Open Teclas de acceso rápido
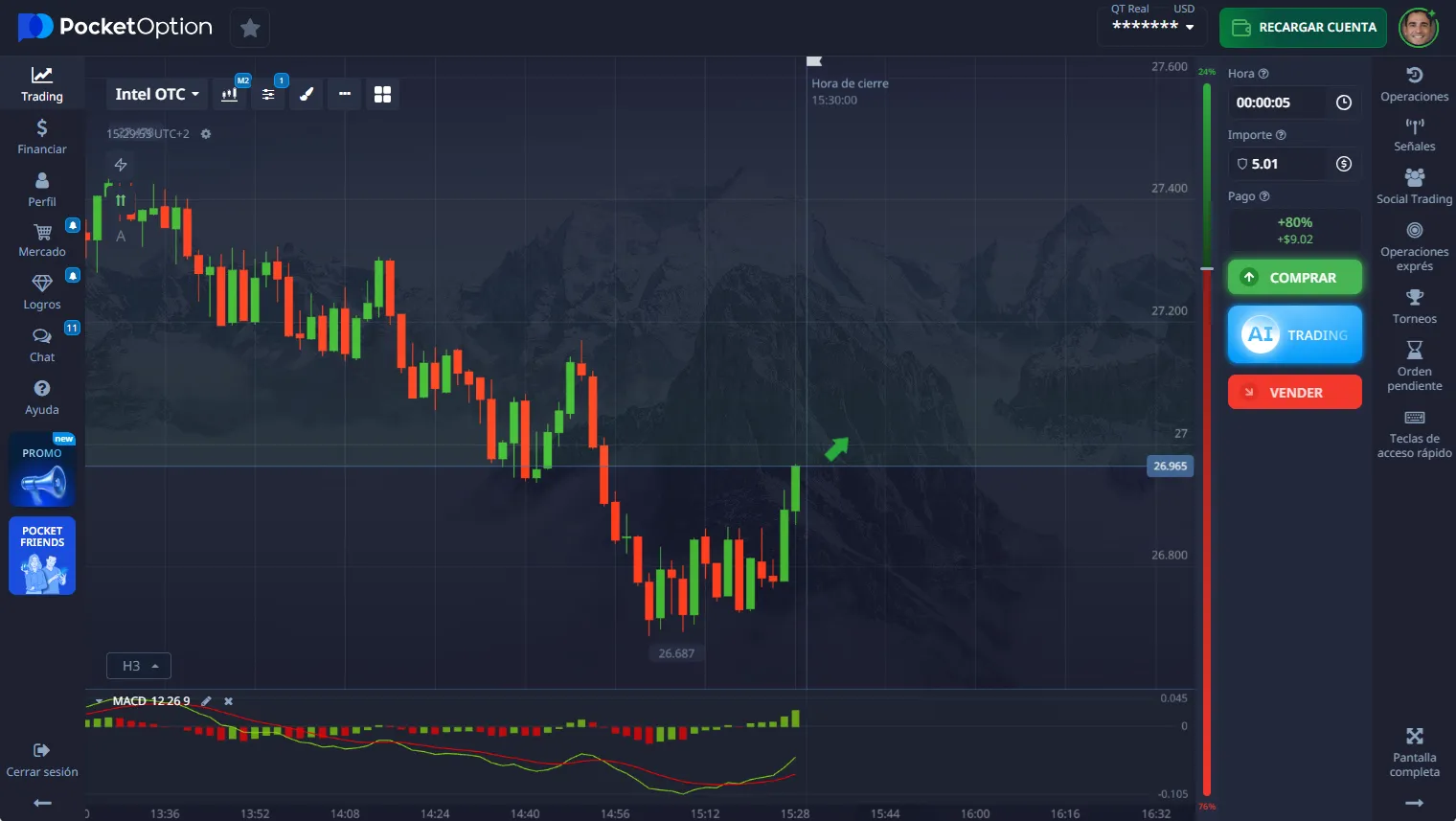Image resolution: width=1456 pixels, height=821 pixels. tap(1415, 433)
